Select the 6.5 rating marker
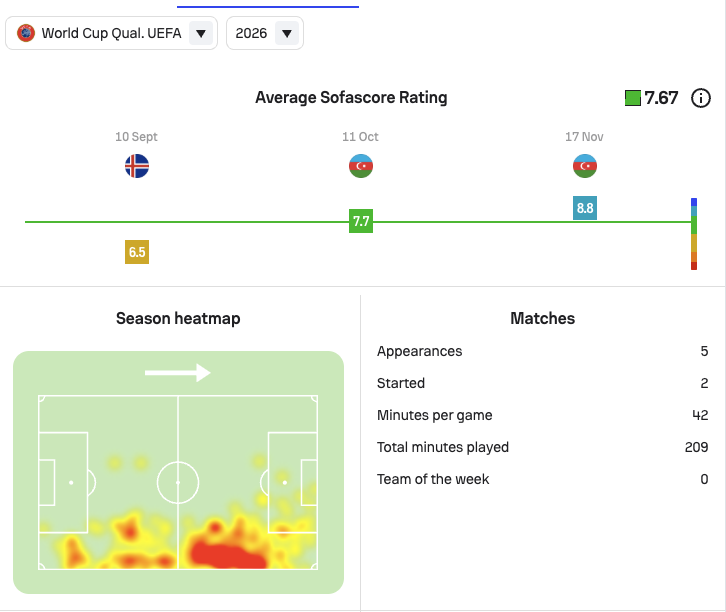 pos(137,252)
